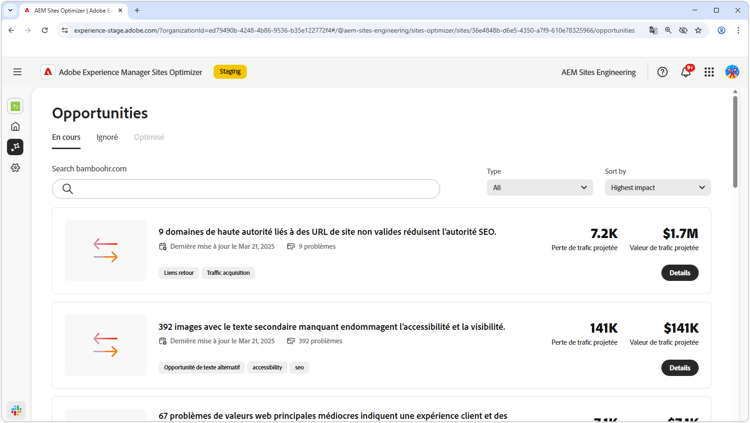The width and height of the screenshot is (750, 423).
Task: Open the 392 images avec le texte title
Action: click(x=331, y=327)
